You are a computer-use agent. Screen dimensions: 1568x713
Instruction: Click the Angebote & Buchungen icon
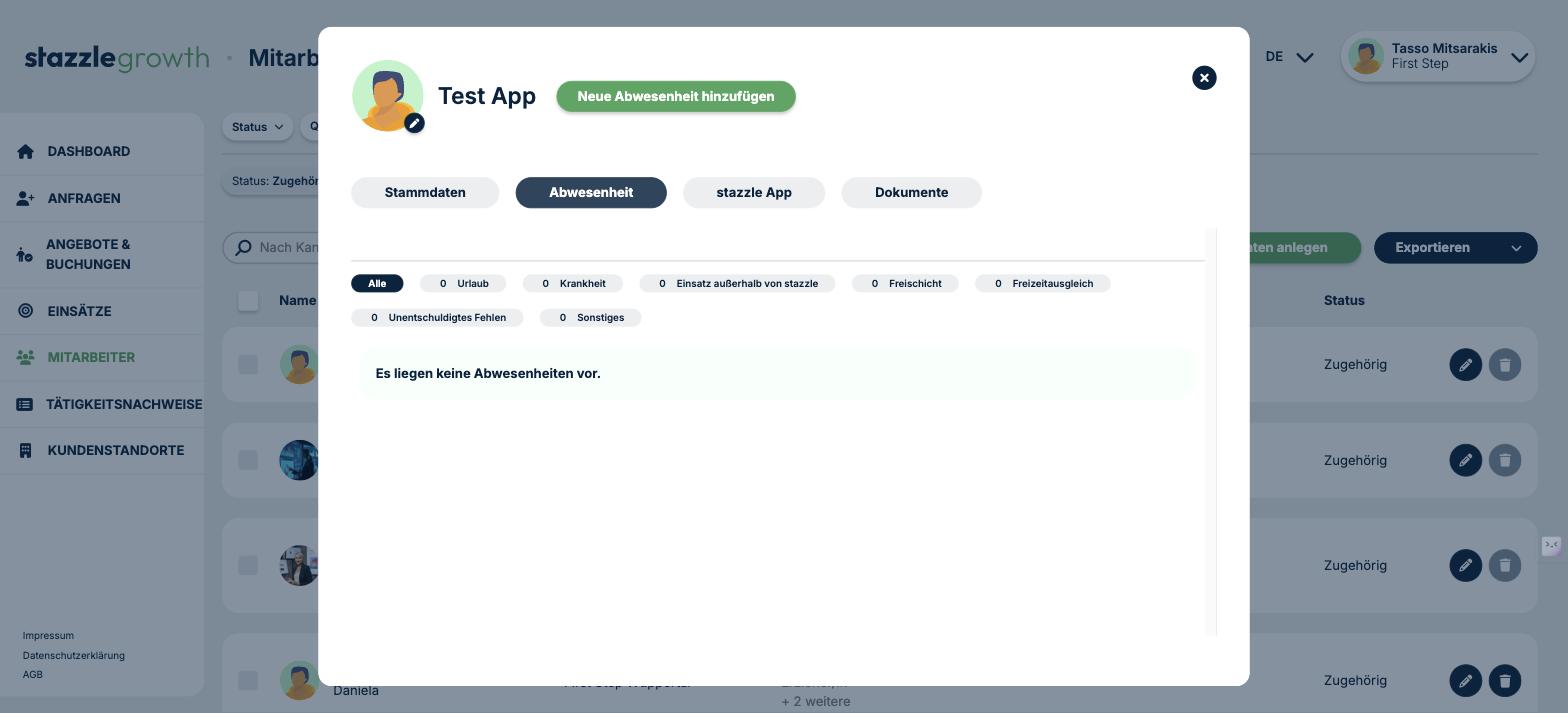coord(25,254)
